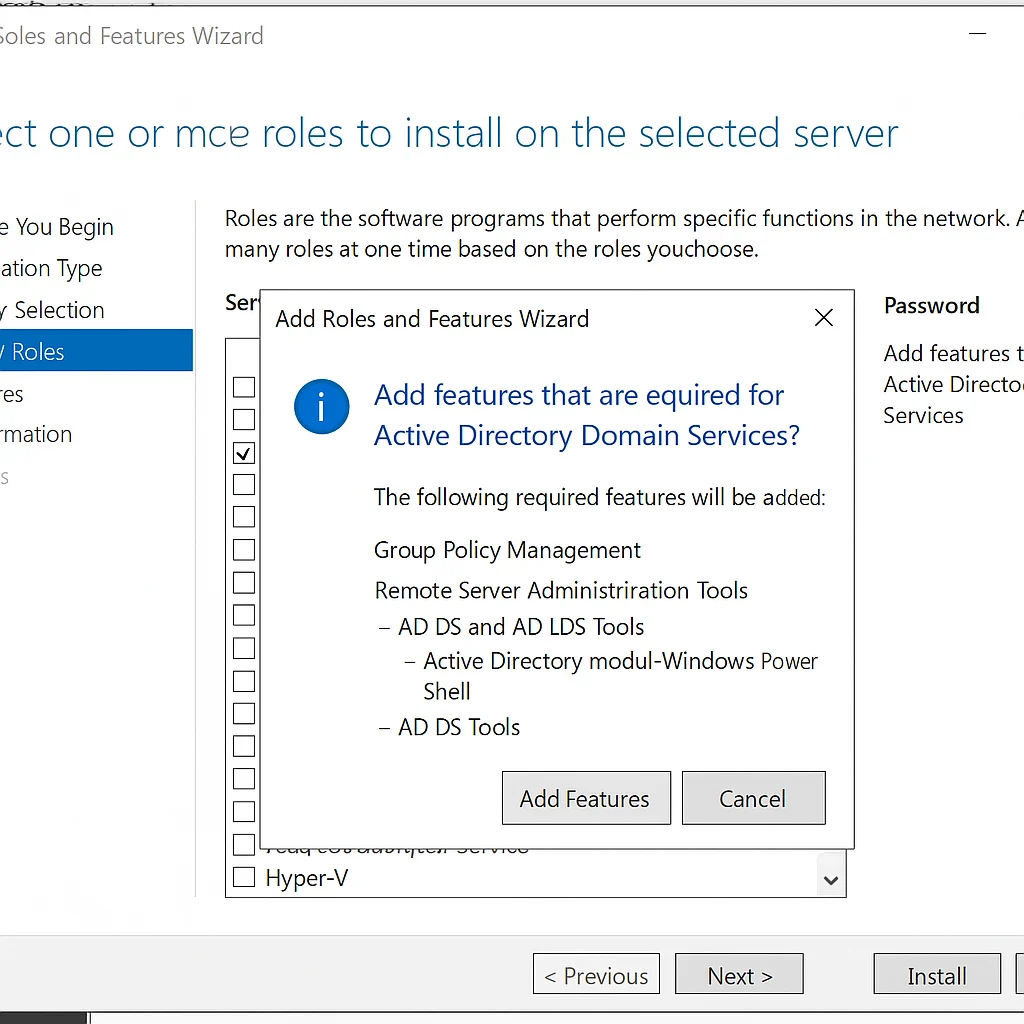The width and height of the screenshot is (1024, 1024).
Task: Open the Installation Type step
Action: click(x=51, y=268)
